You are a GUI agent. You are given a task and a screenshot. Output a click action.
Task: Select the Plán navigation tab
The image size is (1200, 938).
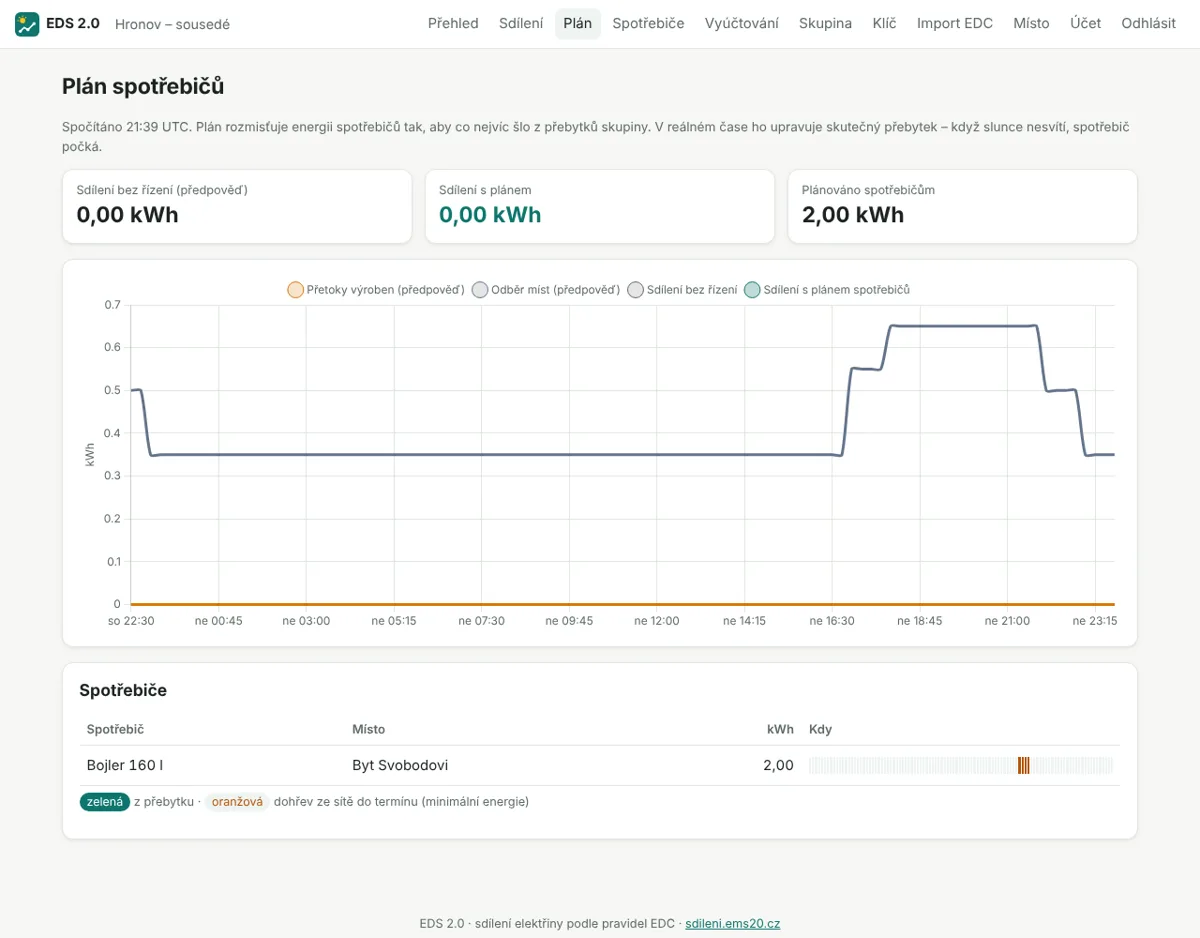point(578,23)
